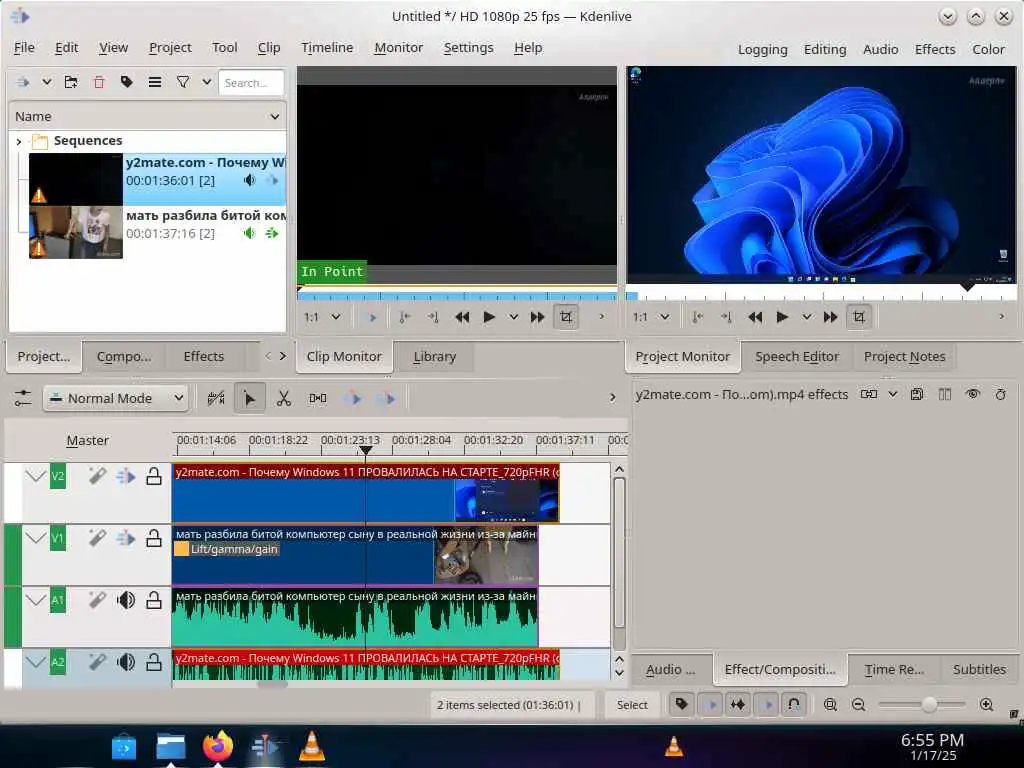This screenshot has width=1024, height=768.
Task: Play the clip in Clip Monitor
Action: click(x=488, y=317)
